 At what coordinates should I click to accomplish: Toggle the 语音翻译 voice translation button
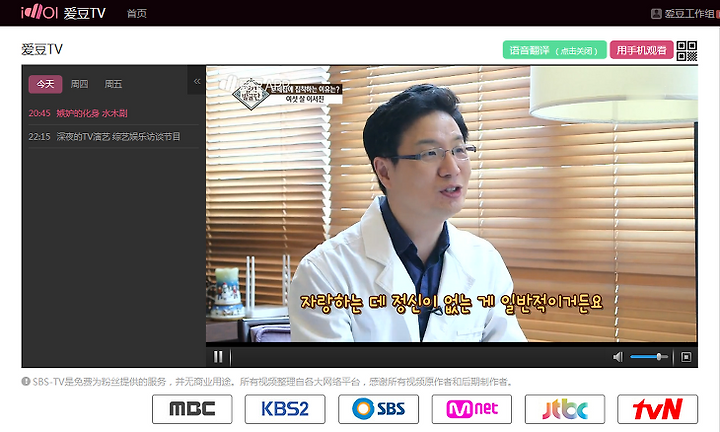554,50
